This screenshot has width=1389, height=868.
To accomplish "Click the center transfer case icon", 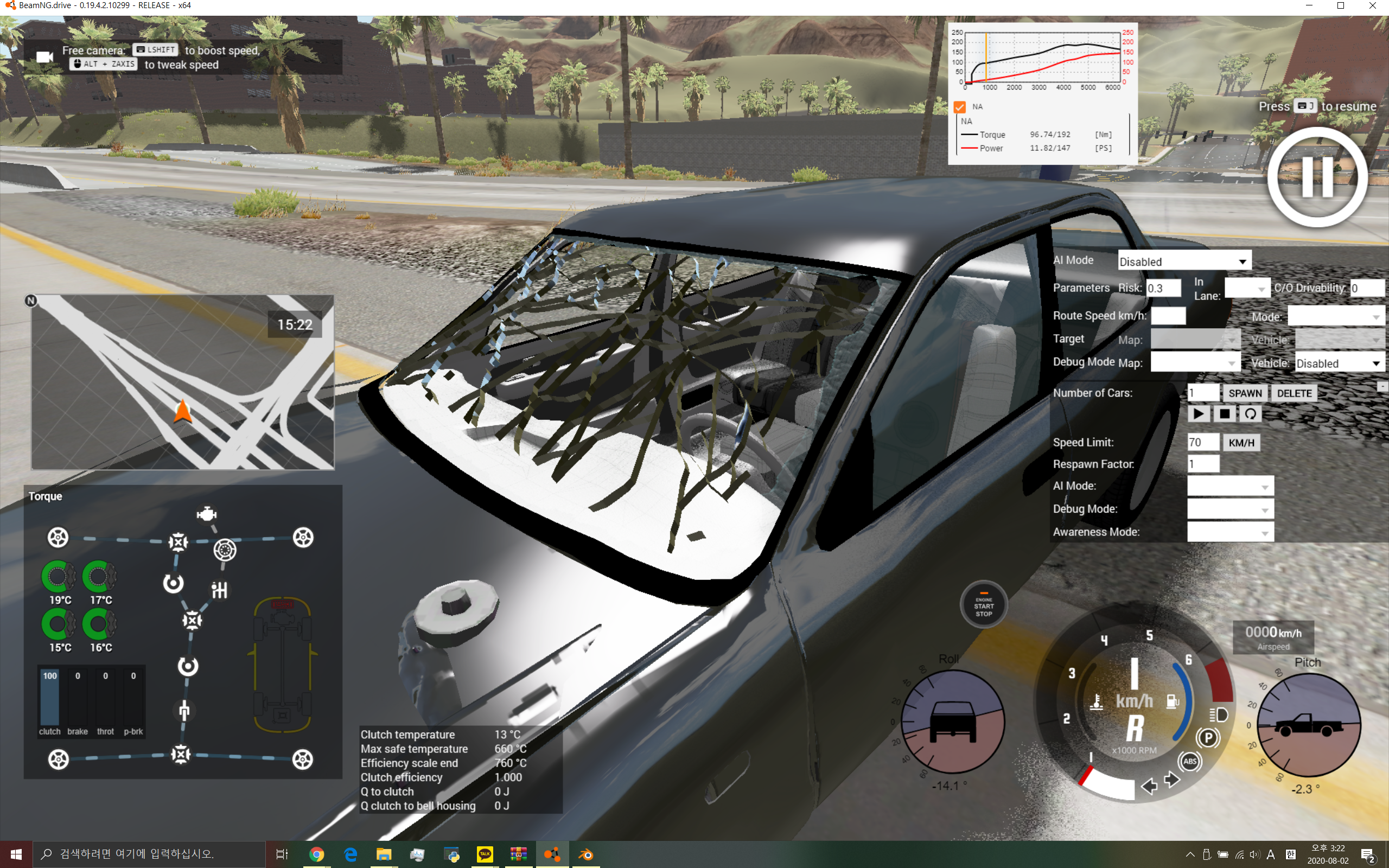I will [192, 620].
